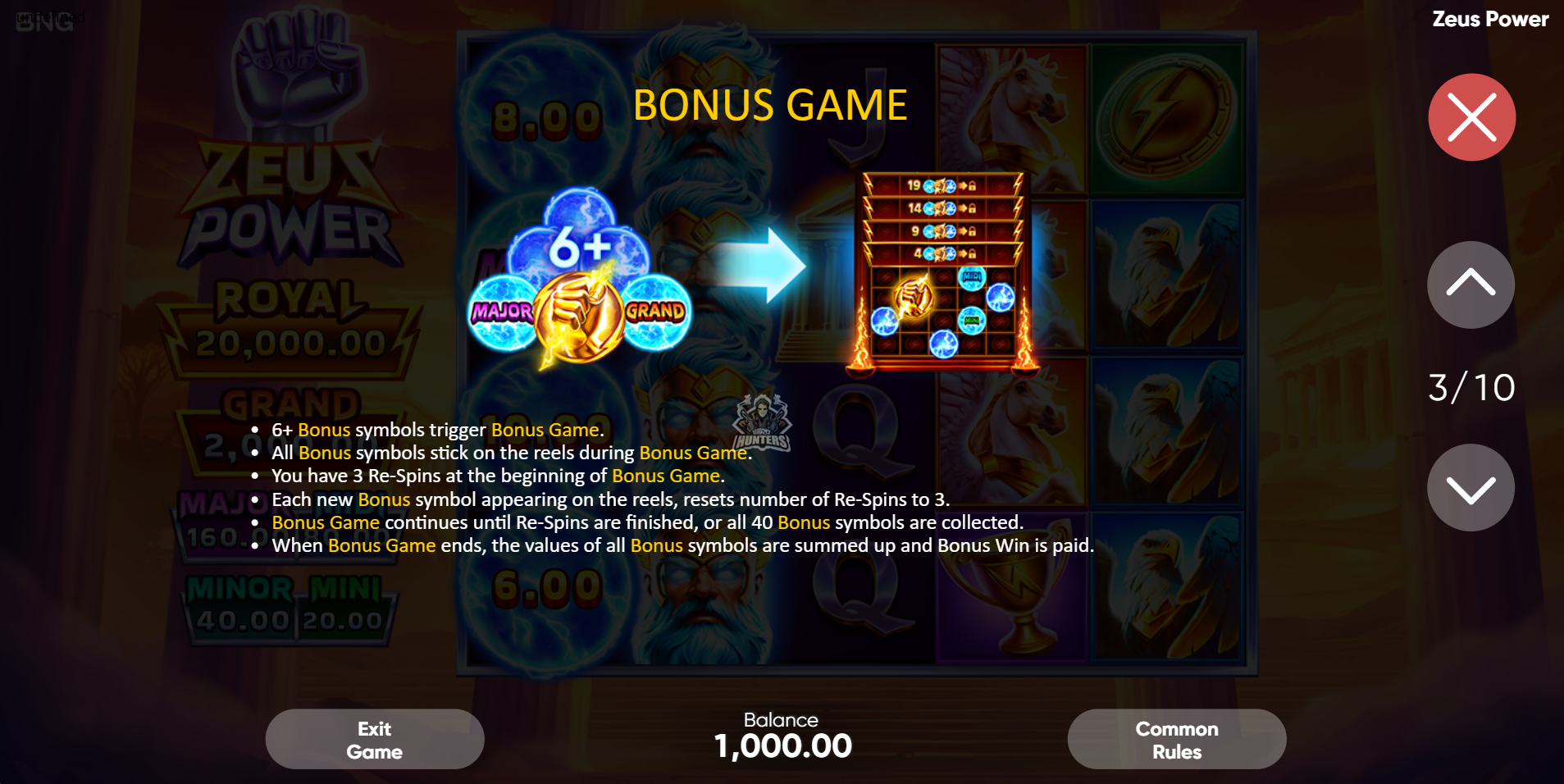Click the 3/10 page indicator

pos(1471,387)
